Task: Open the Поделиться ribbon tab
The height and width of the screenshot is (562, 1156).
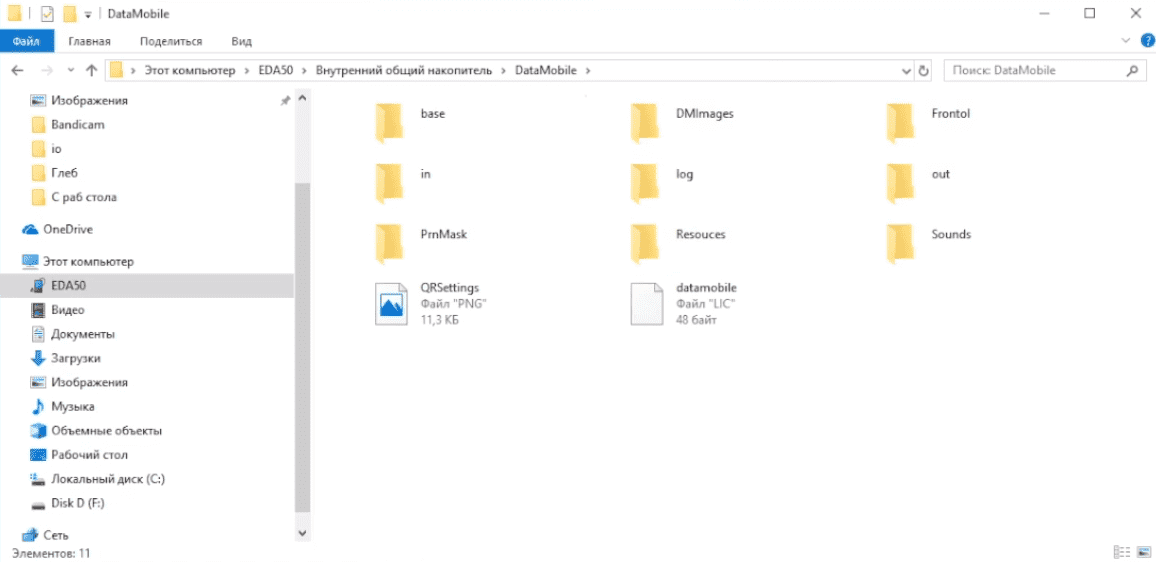Action: (171, 41)
